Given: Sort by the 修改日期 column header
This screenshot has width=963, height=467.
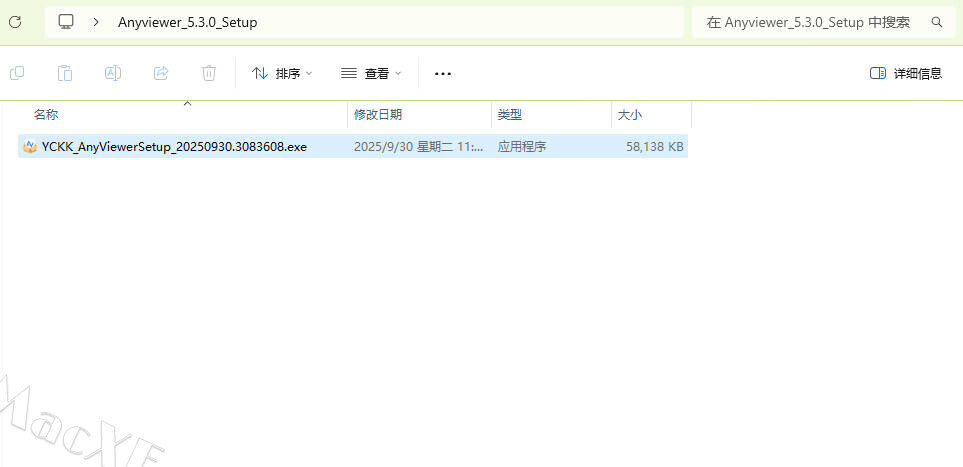Looking at the screenshot, I should tap(378, 115).
